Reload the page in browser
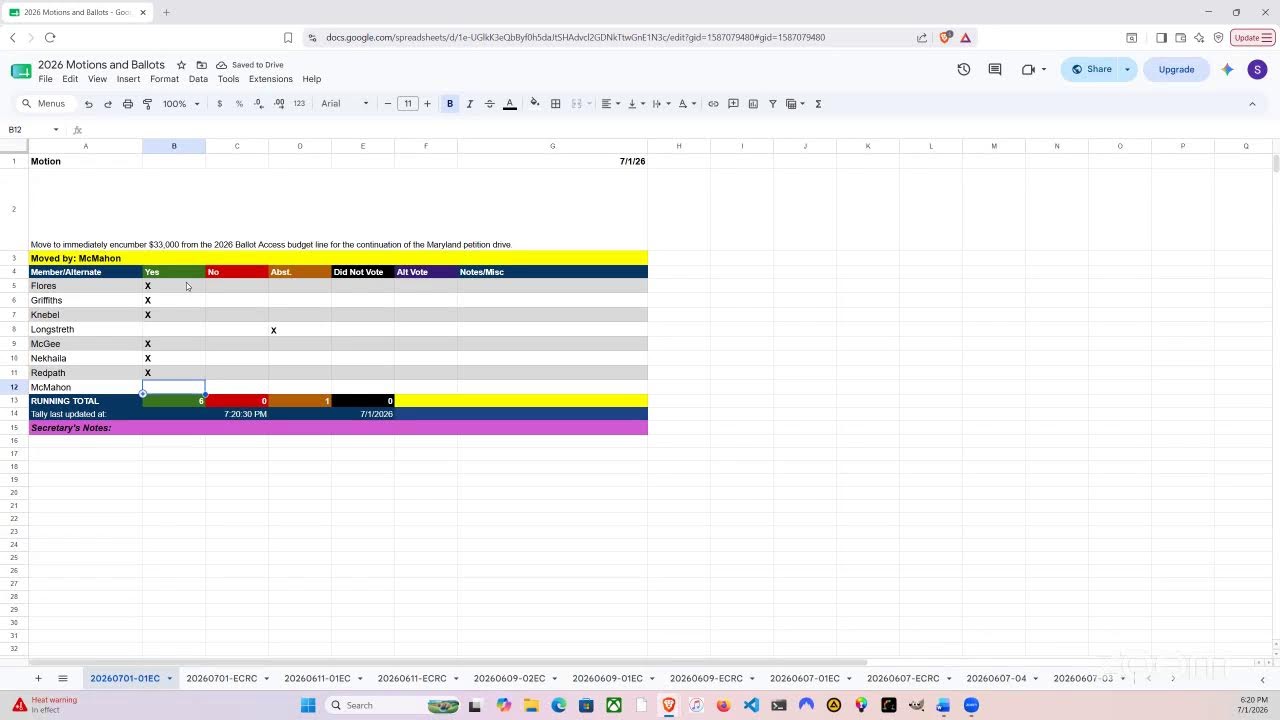Screen dimensions: 1280x720 (x=50, y=38)
